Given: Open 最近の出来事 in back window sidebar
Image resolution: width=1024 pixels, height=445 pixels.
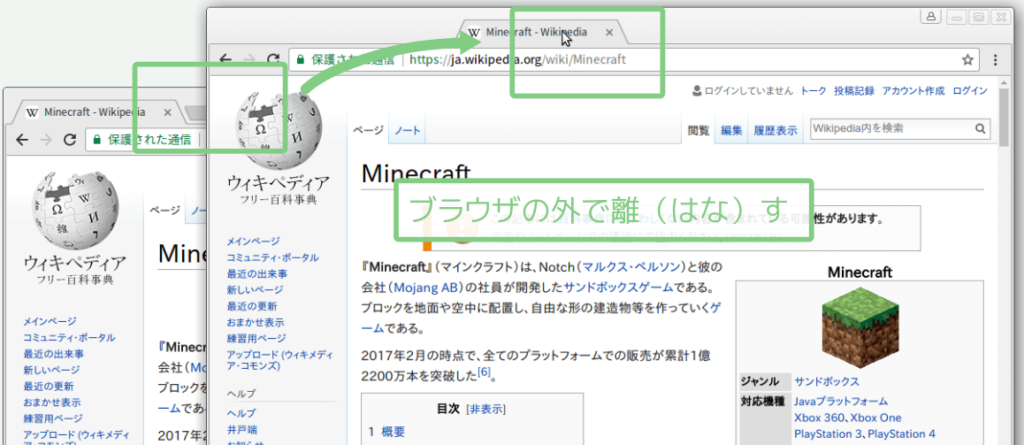Looking at the screenshot, I should click(54, 354).
